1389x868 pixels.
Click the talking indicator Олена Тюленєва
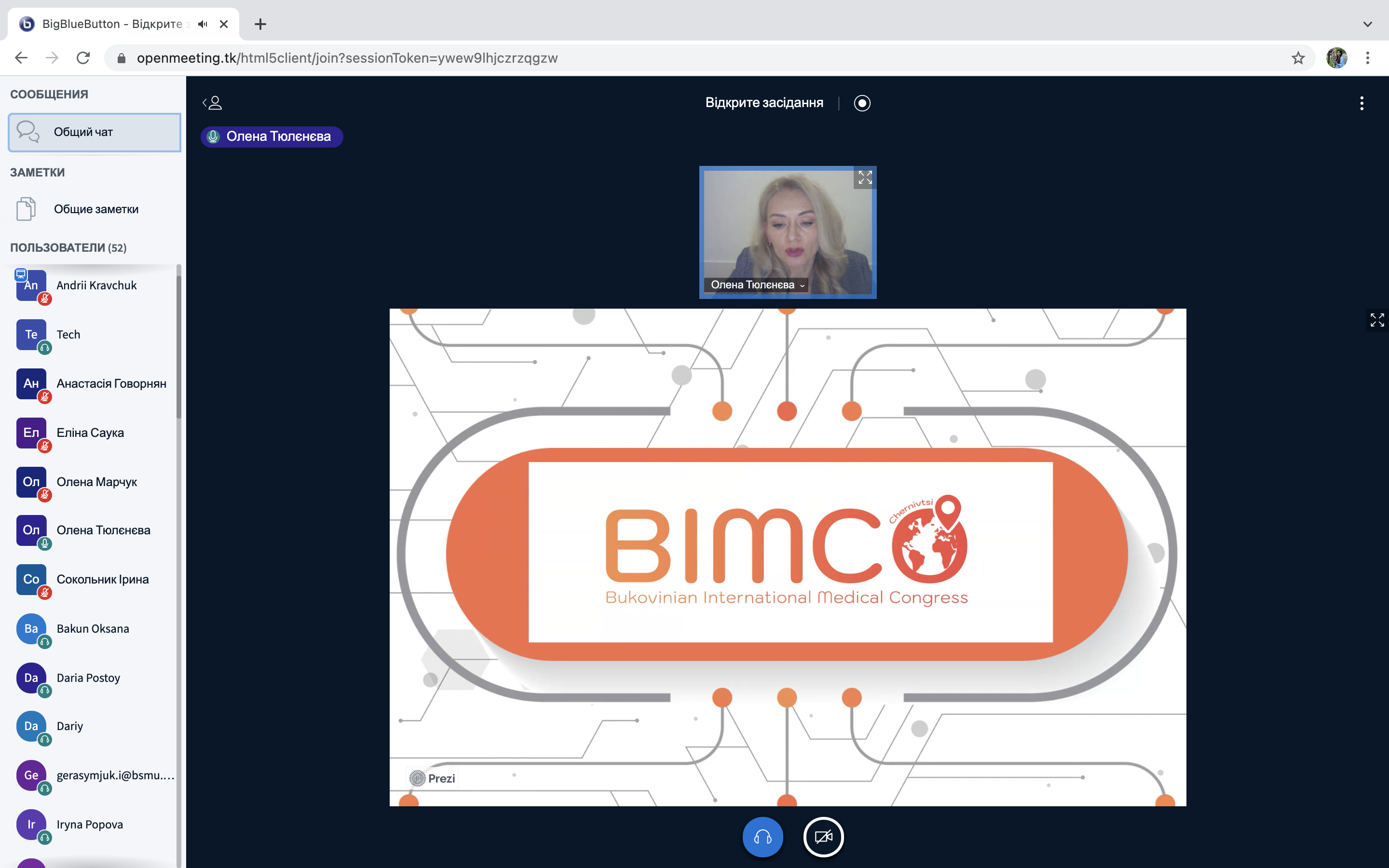point(272,136)
